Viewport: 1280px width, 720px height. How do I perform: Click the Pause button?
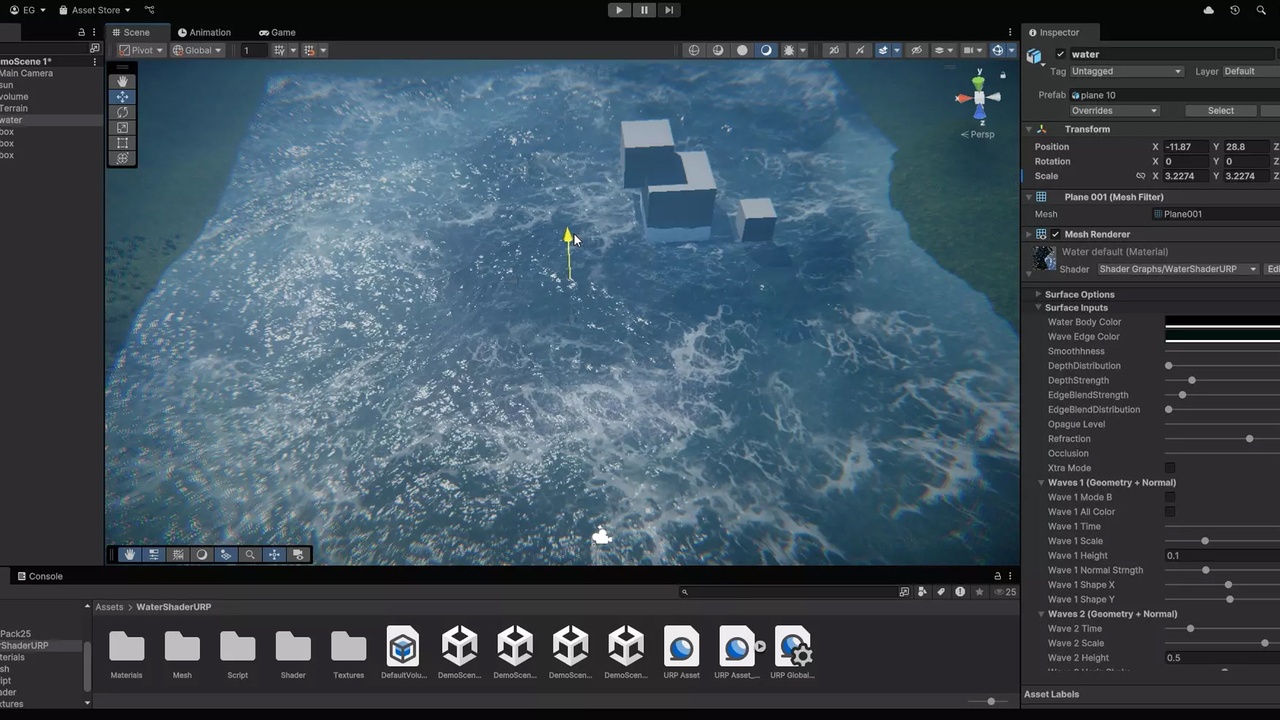[x=644, y=10]
